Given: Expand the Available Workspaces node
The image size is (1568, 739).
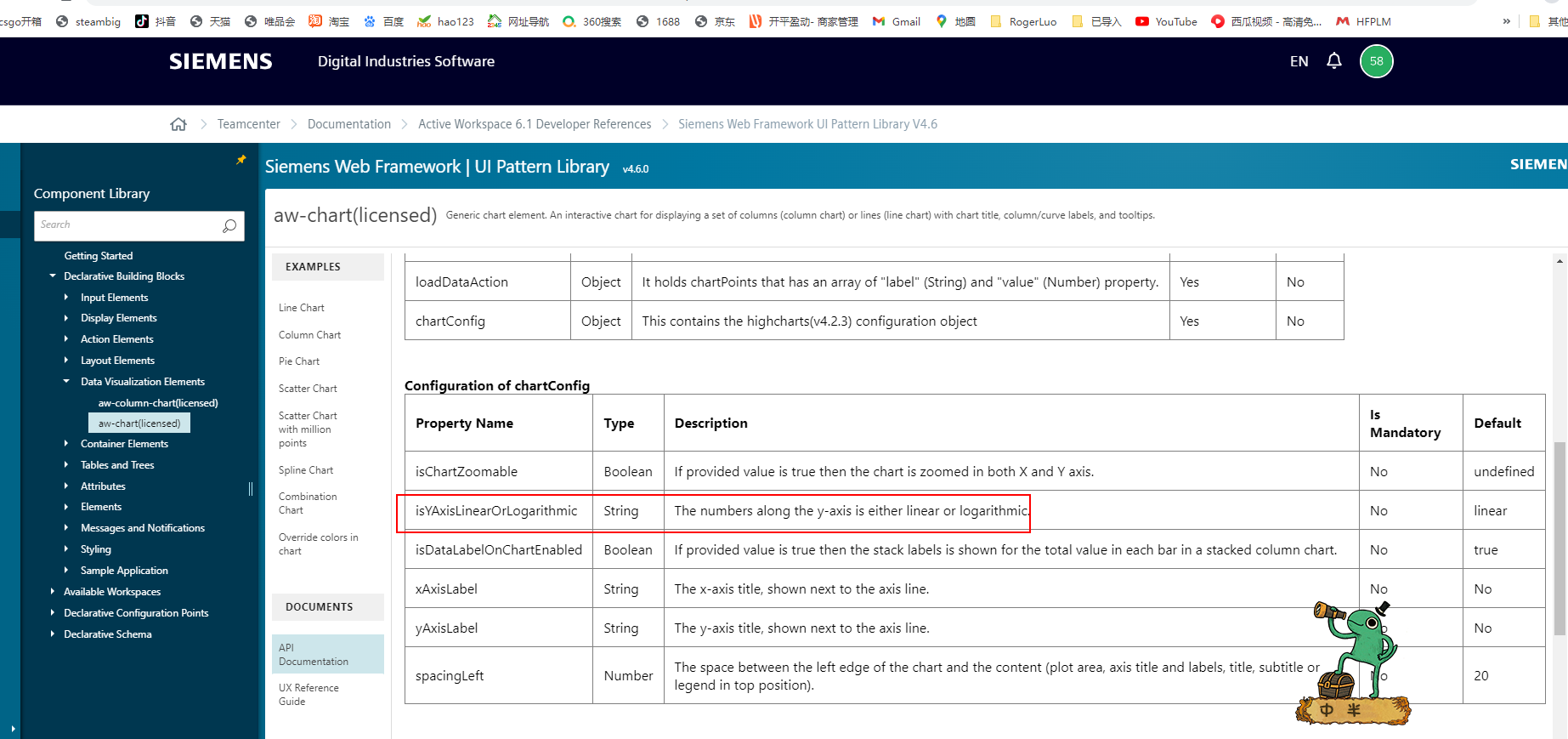Looking at the screenshot, I should tap(53, 592).
